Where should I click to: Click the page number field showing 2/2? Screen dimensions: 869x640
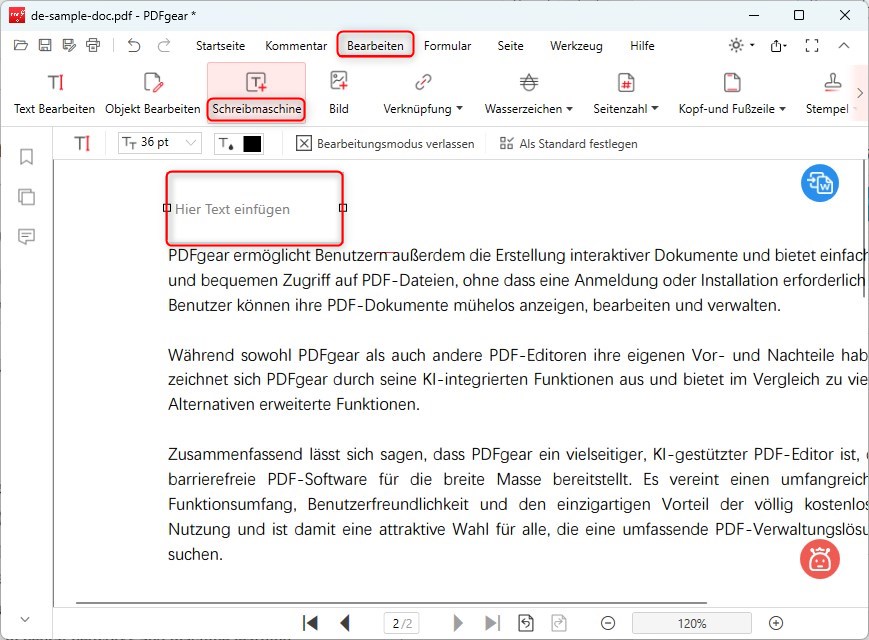(x=402, y=623)
